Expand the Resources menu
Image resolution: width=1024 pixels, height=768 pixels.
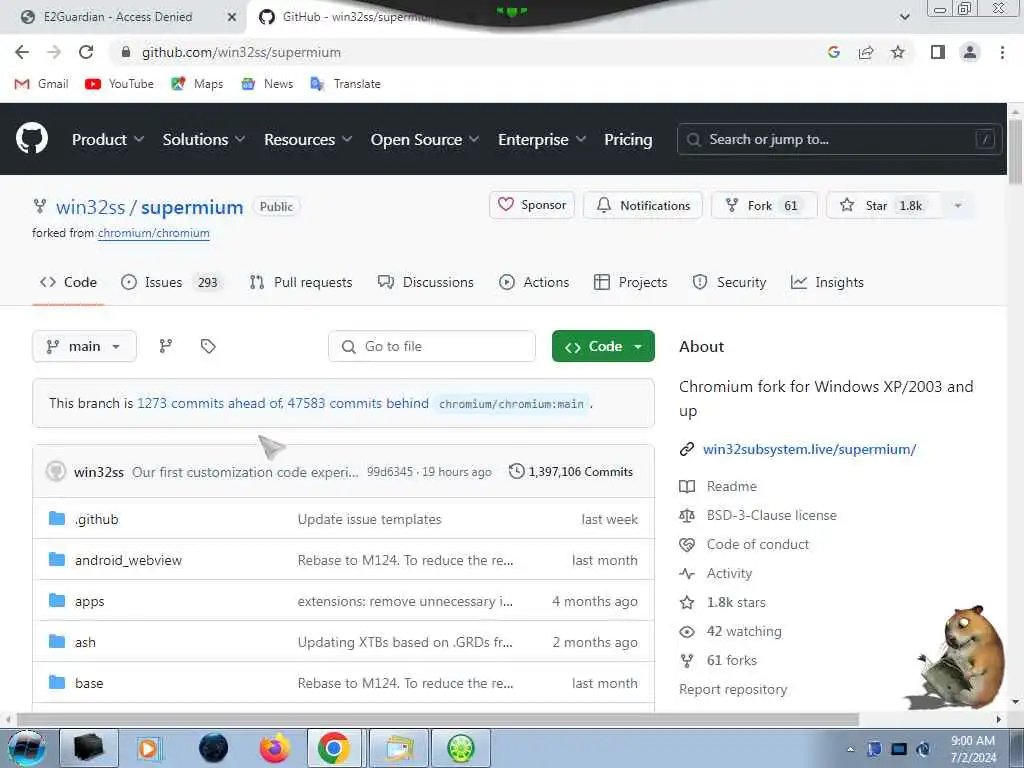click(x=308, y=139)
